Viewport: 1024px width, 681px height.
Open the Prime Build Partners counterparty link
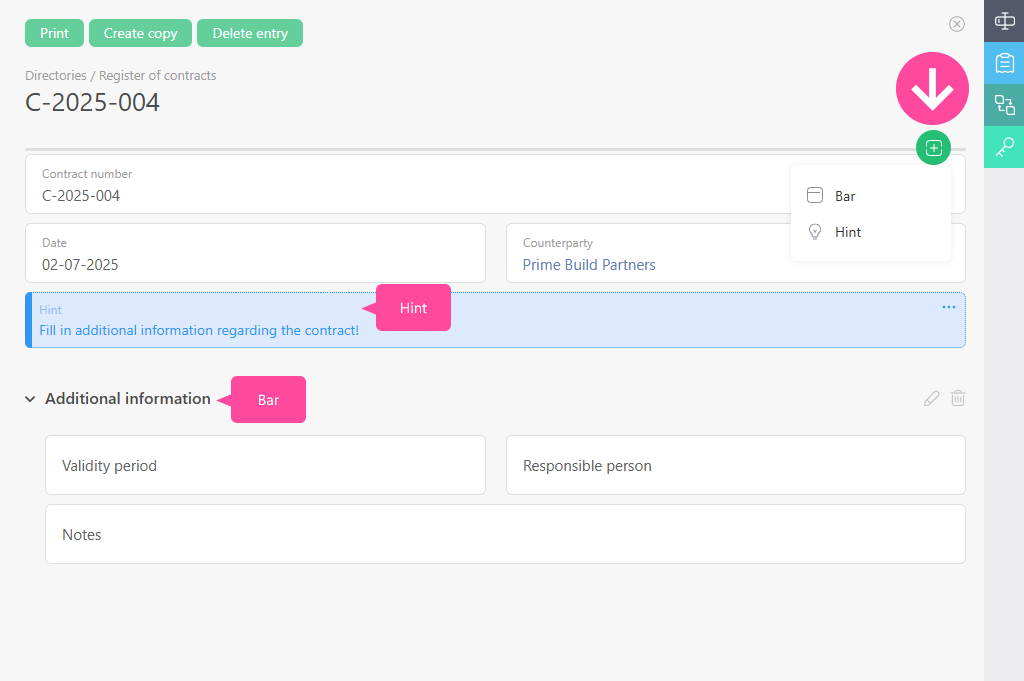click(589, 265)
